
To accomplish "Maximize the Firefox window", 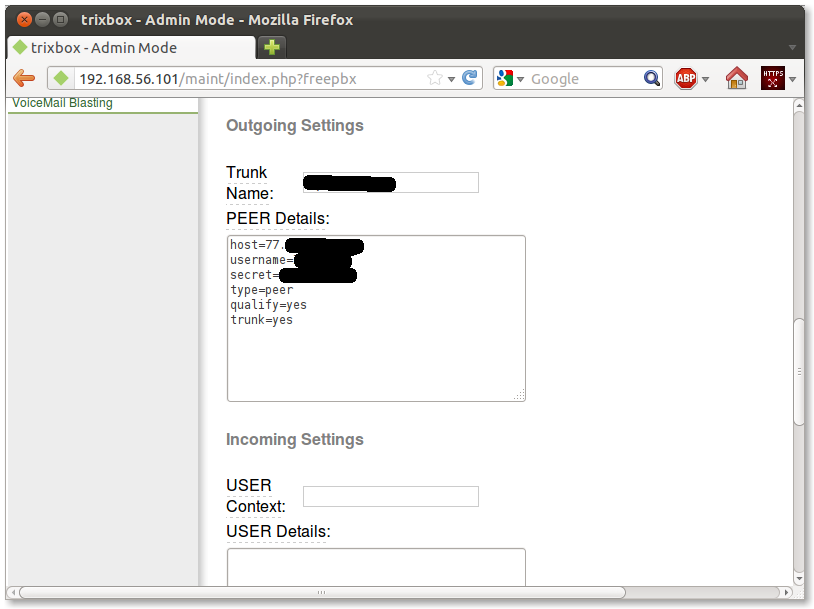I will click(x=61, y=20).
